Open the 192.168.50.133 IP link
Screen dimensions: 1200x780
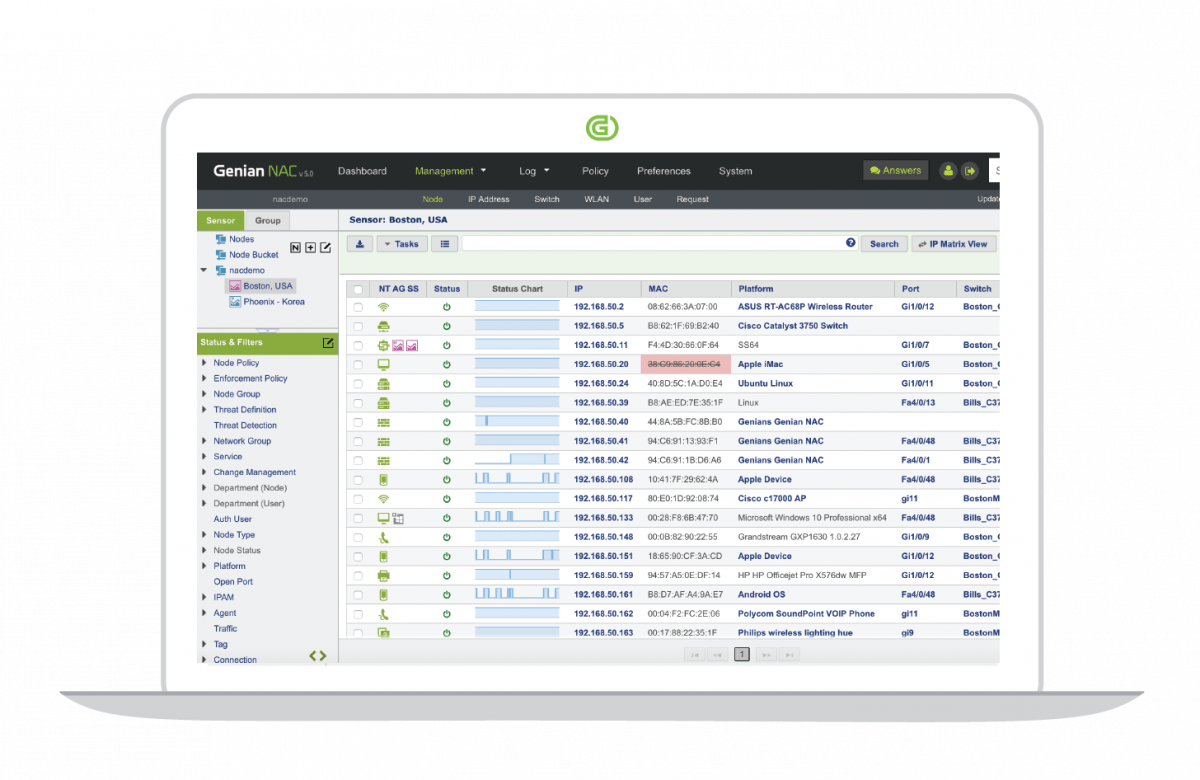603,518
